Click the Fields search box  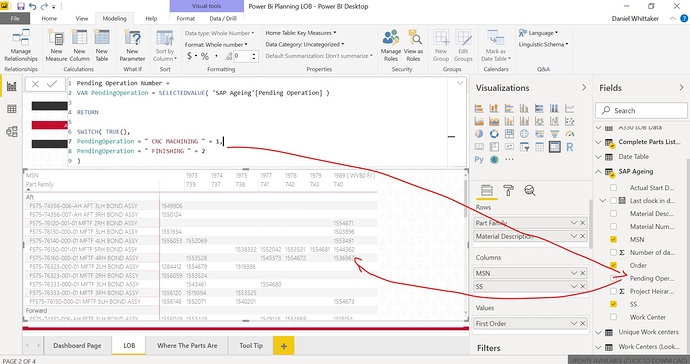pyautogui.click(x=641, y=110)
